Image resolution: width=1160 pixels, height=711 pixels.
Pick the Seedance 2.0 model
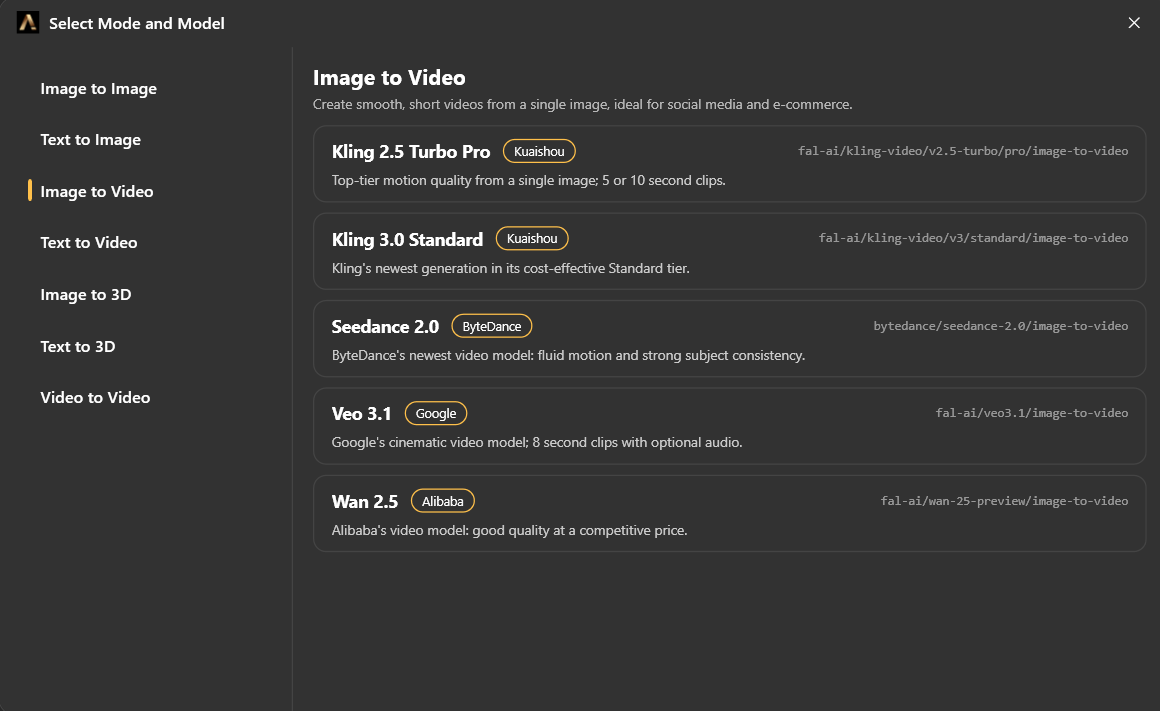point(729,339)
